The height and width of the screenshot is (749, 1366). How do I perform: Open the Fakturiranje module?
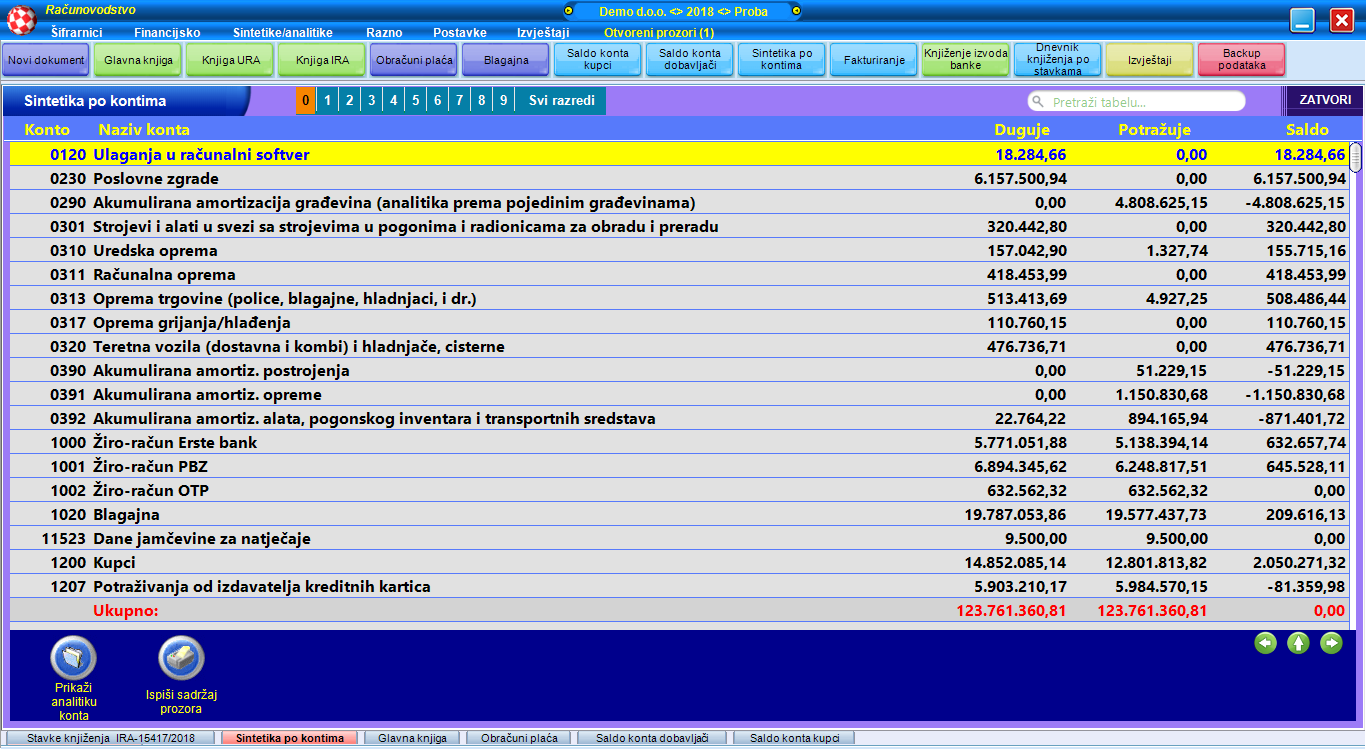point(875,60)
